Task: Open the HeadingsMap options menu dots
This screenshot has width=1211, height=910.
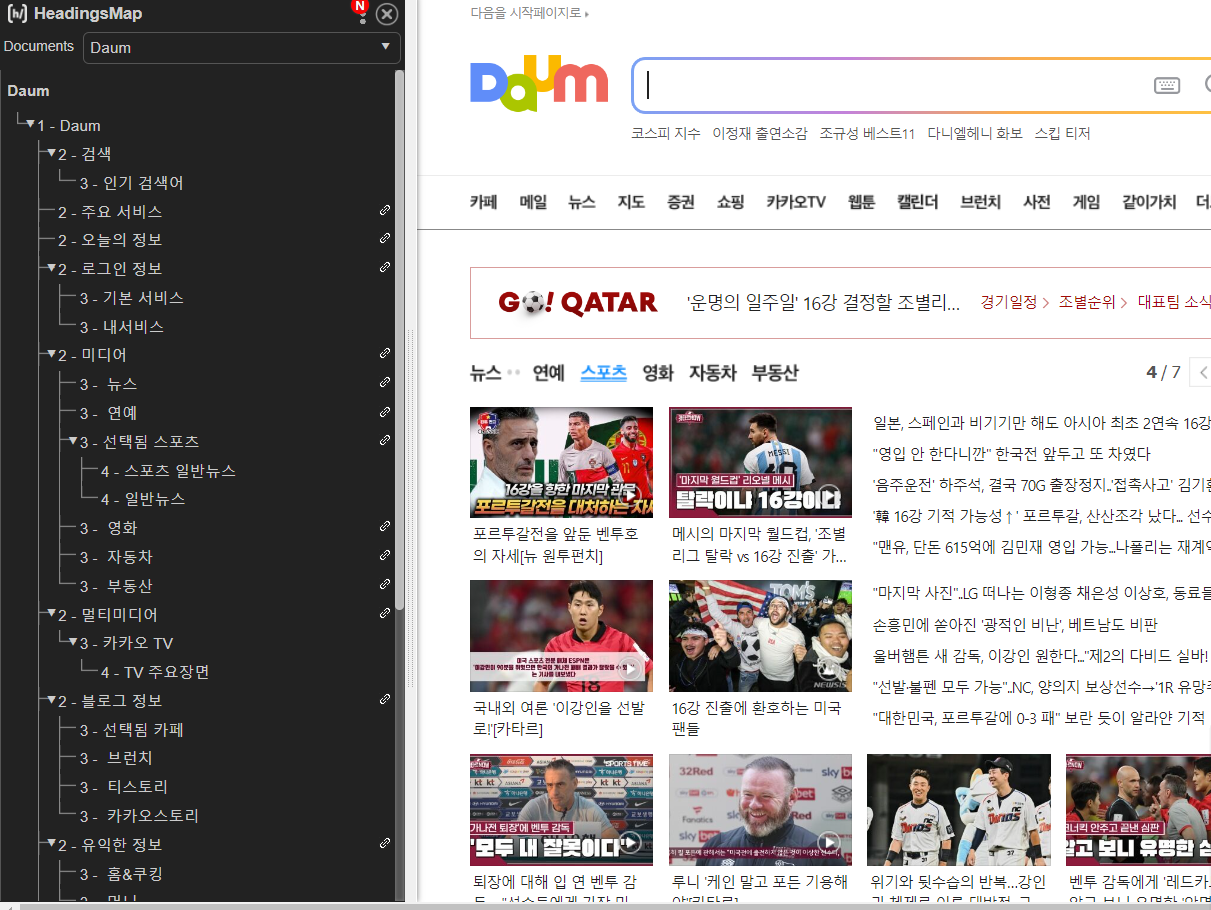Action: [362, 15]
